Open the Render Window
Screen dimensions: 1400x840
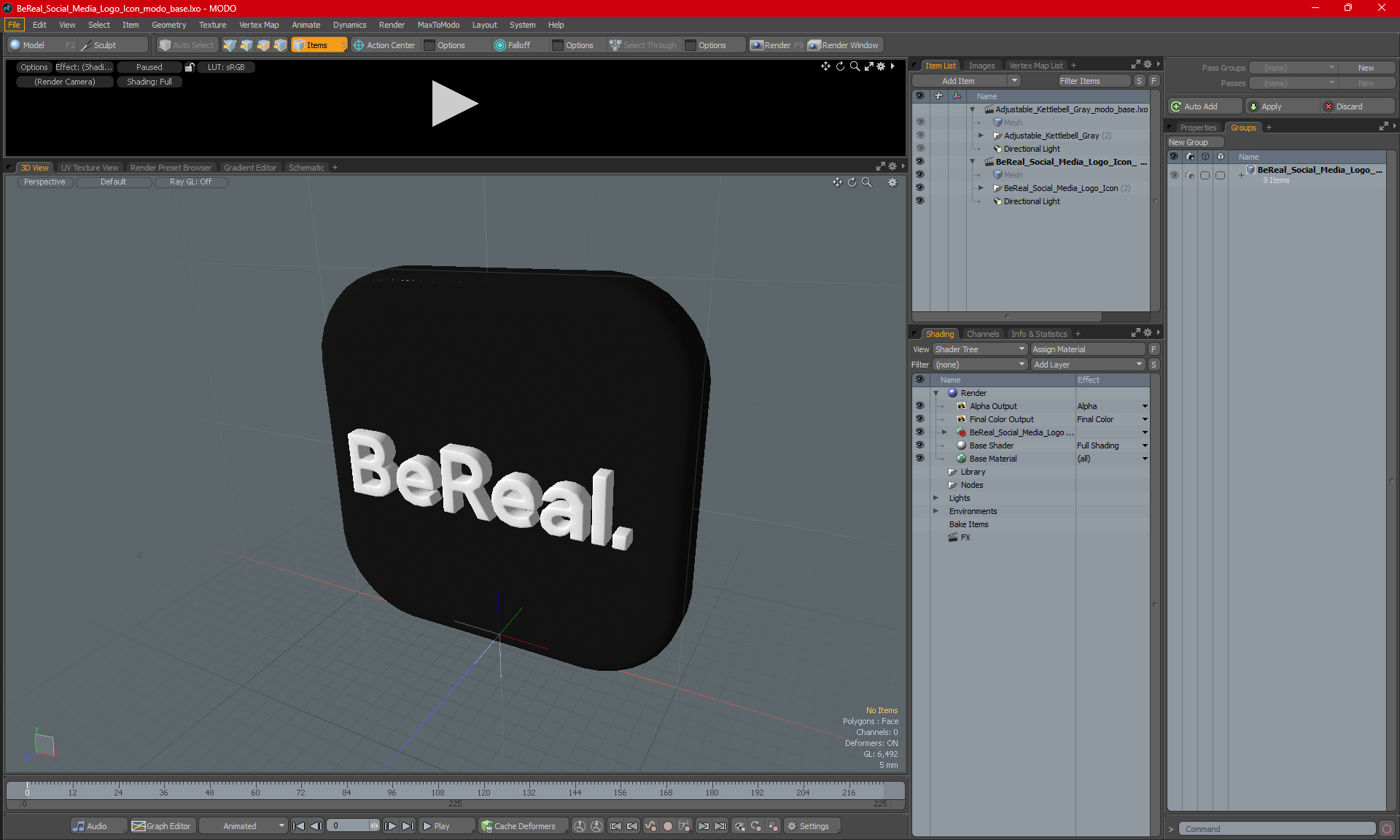pyautogui.click(x=844, y=45)
